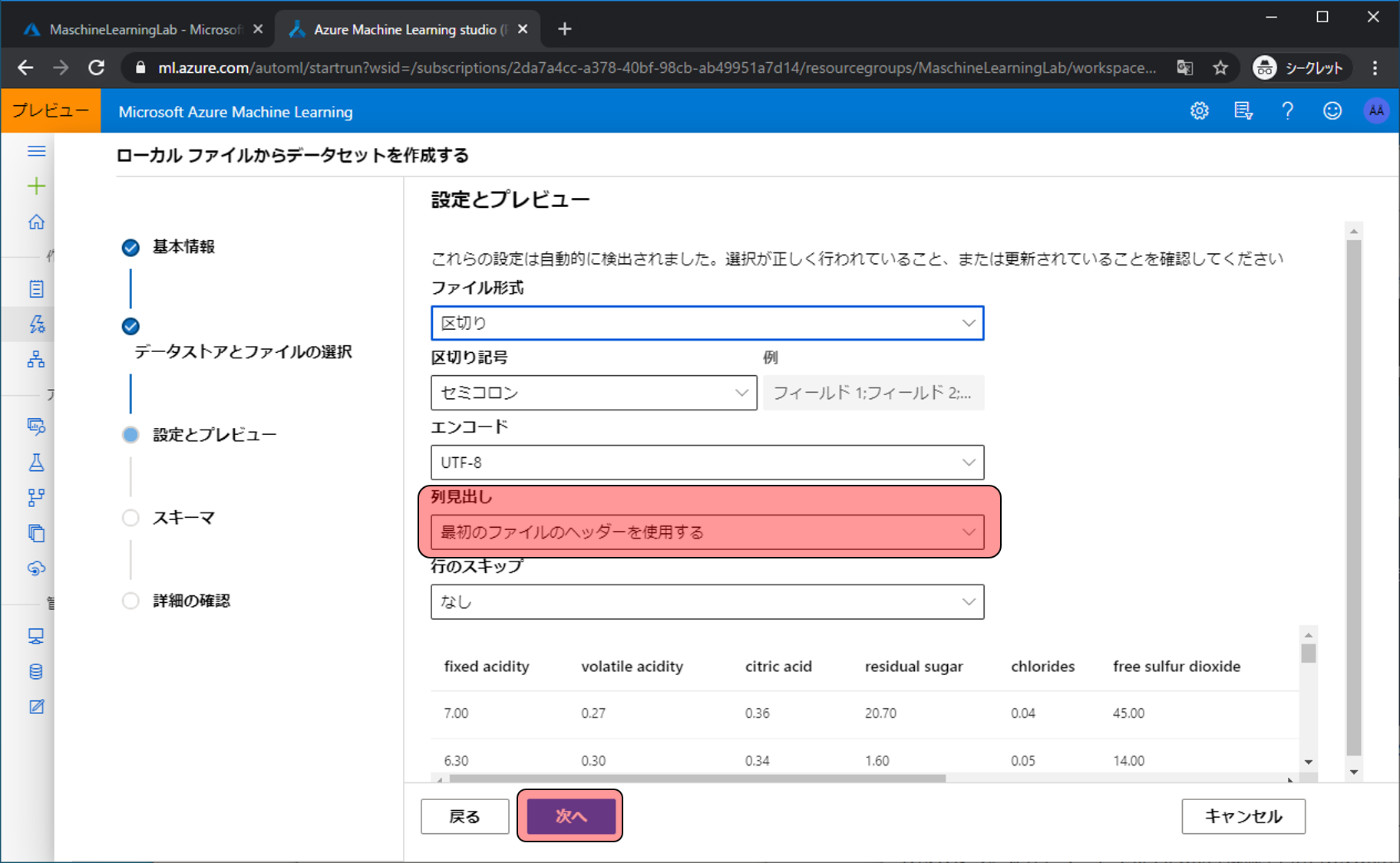
Task: Select the 基本情報 wizard step
Action: [x=183, y=247]
